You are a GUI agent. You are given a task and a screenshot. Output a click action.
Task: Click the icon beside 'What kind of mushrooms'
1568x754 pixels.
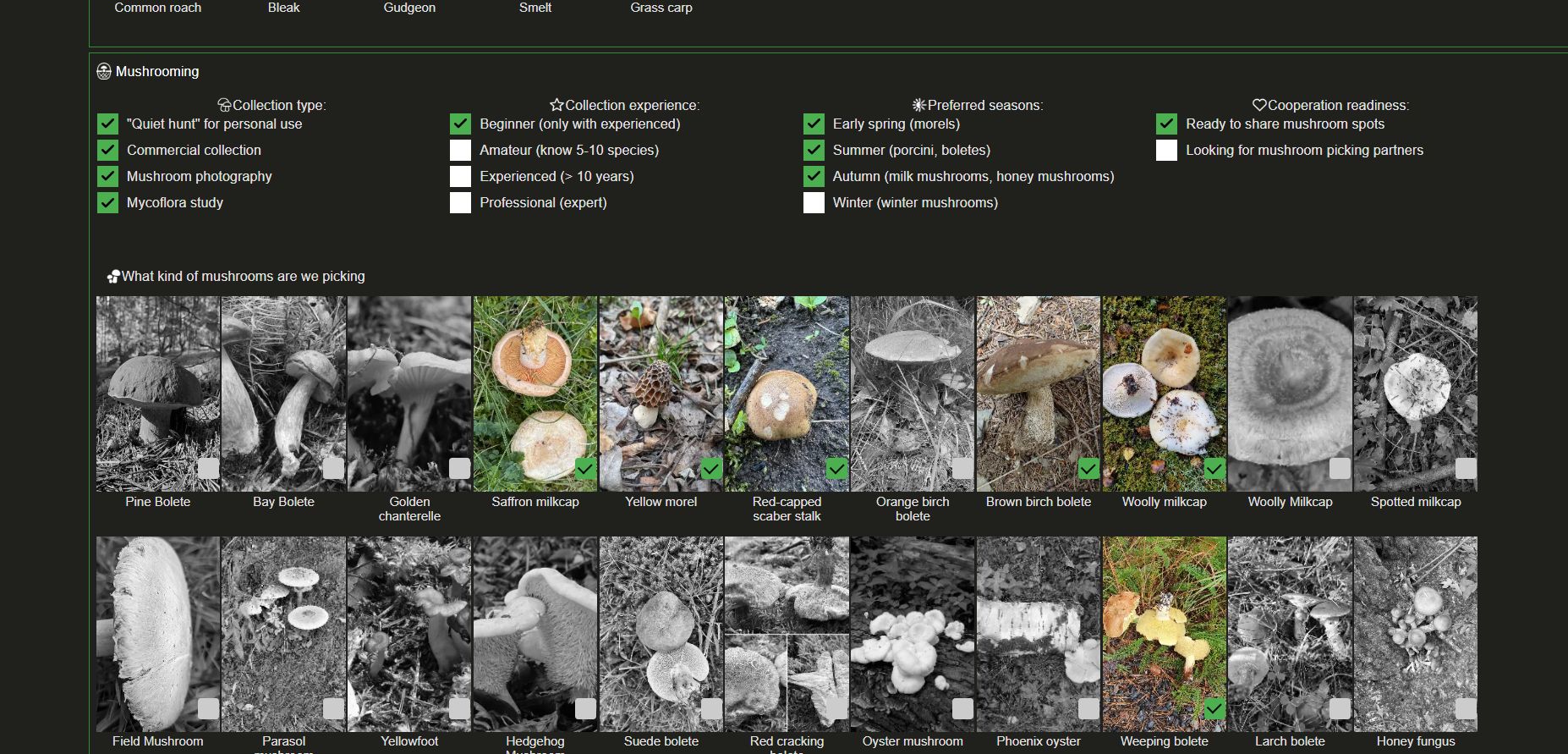coord(113,277)
